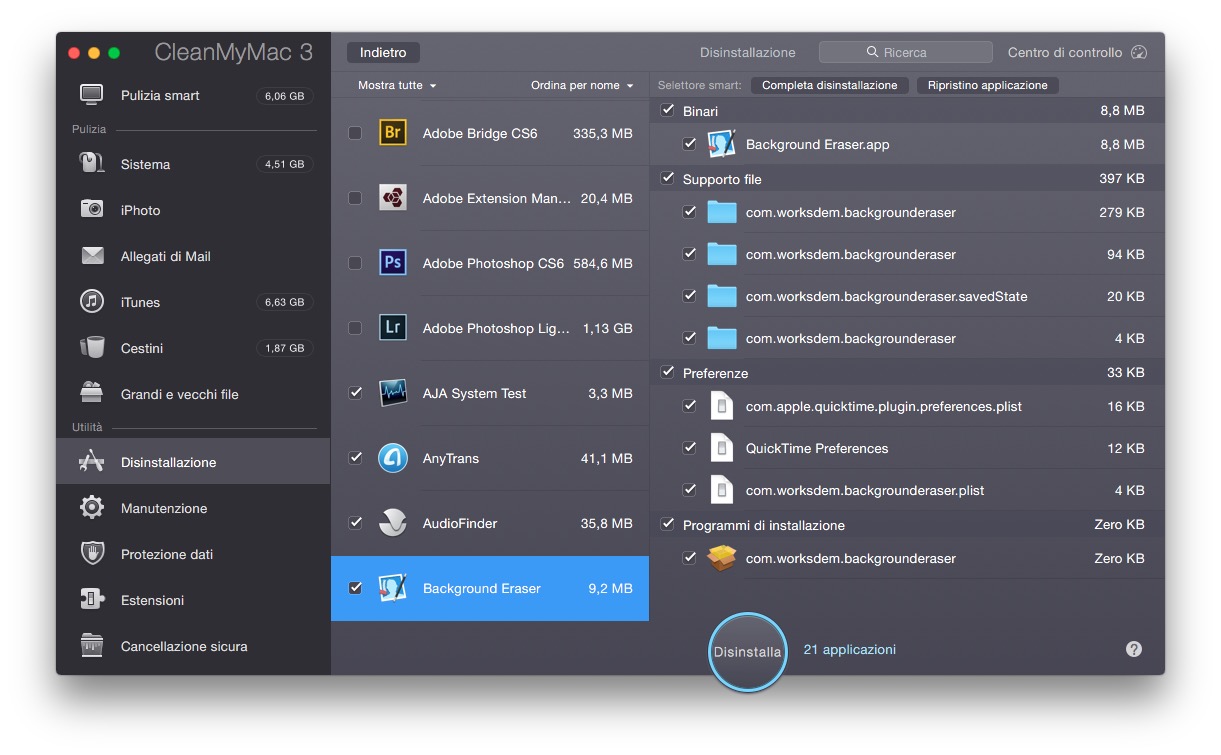Click the Ricerca search field
The image size is (1221, 755).
pos(906,52)
